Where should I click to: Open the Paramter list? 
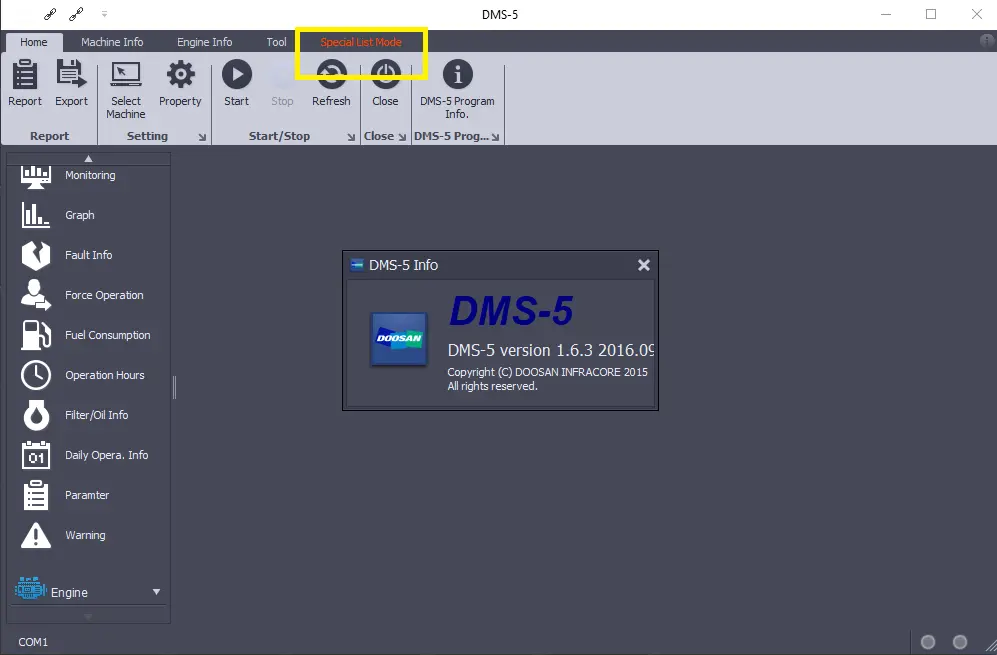[88, 495]
